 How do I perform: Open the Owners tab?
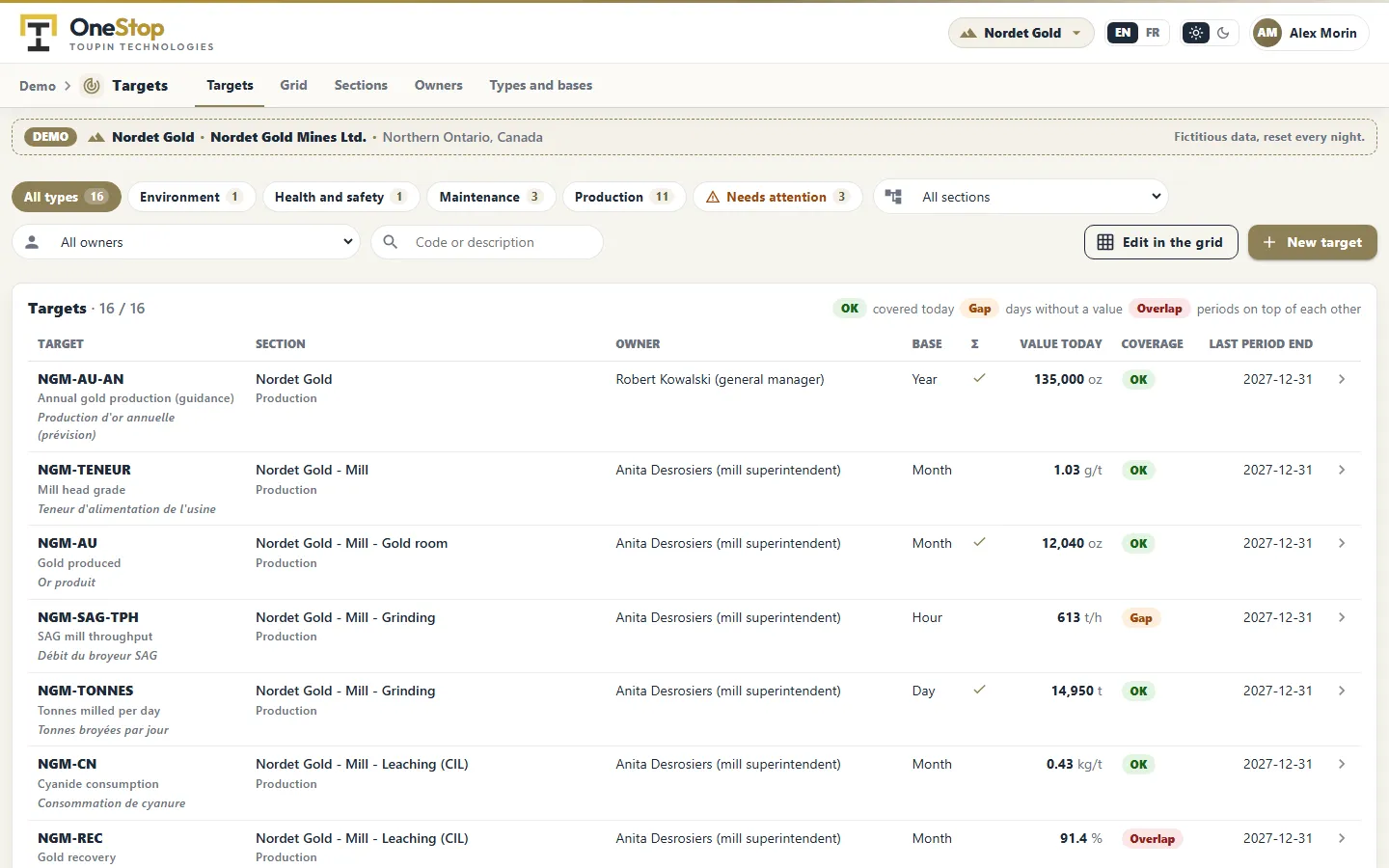coord(439,86)
